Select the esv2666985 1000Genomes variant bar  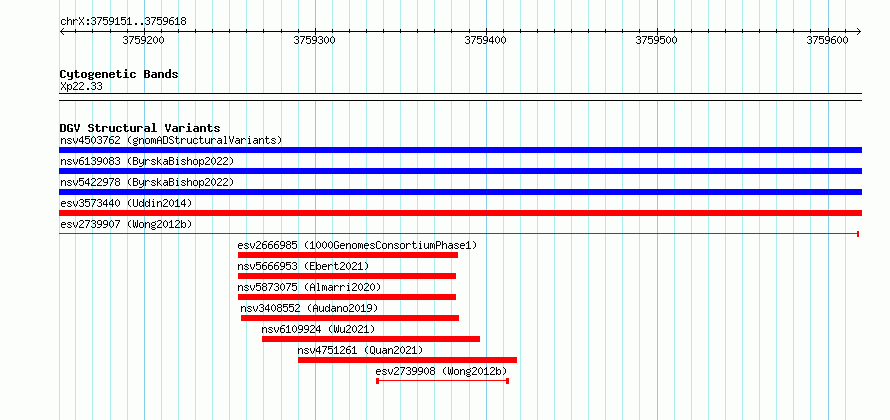[x=348, y=255]
